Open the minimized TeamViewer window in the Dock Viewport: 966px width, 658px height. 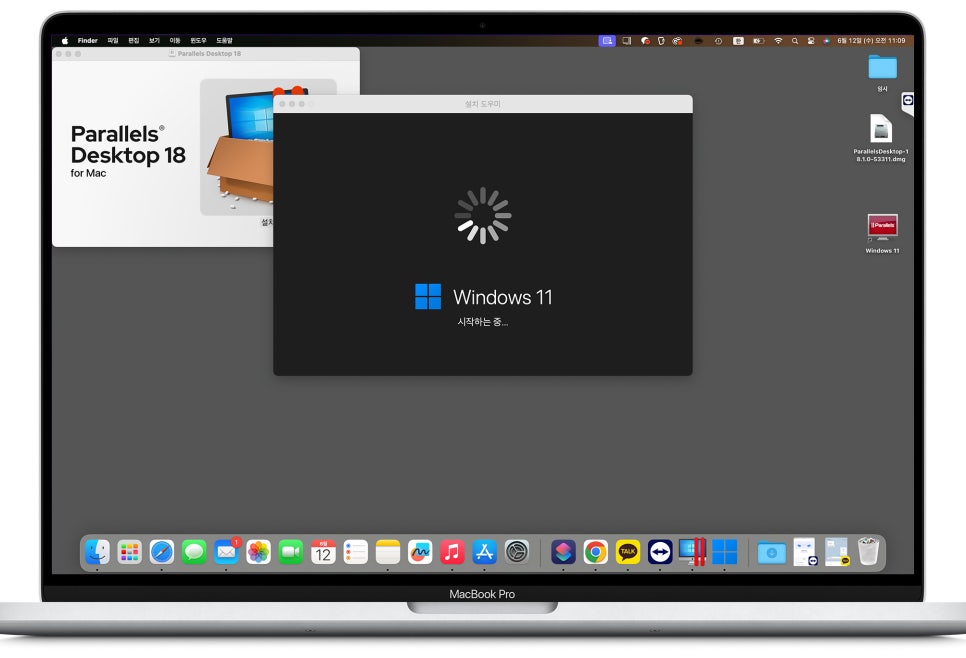[805, 552]
